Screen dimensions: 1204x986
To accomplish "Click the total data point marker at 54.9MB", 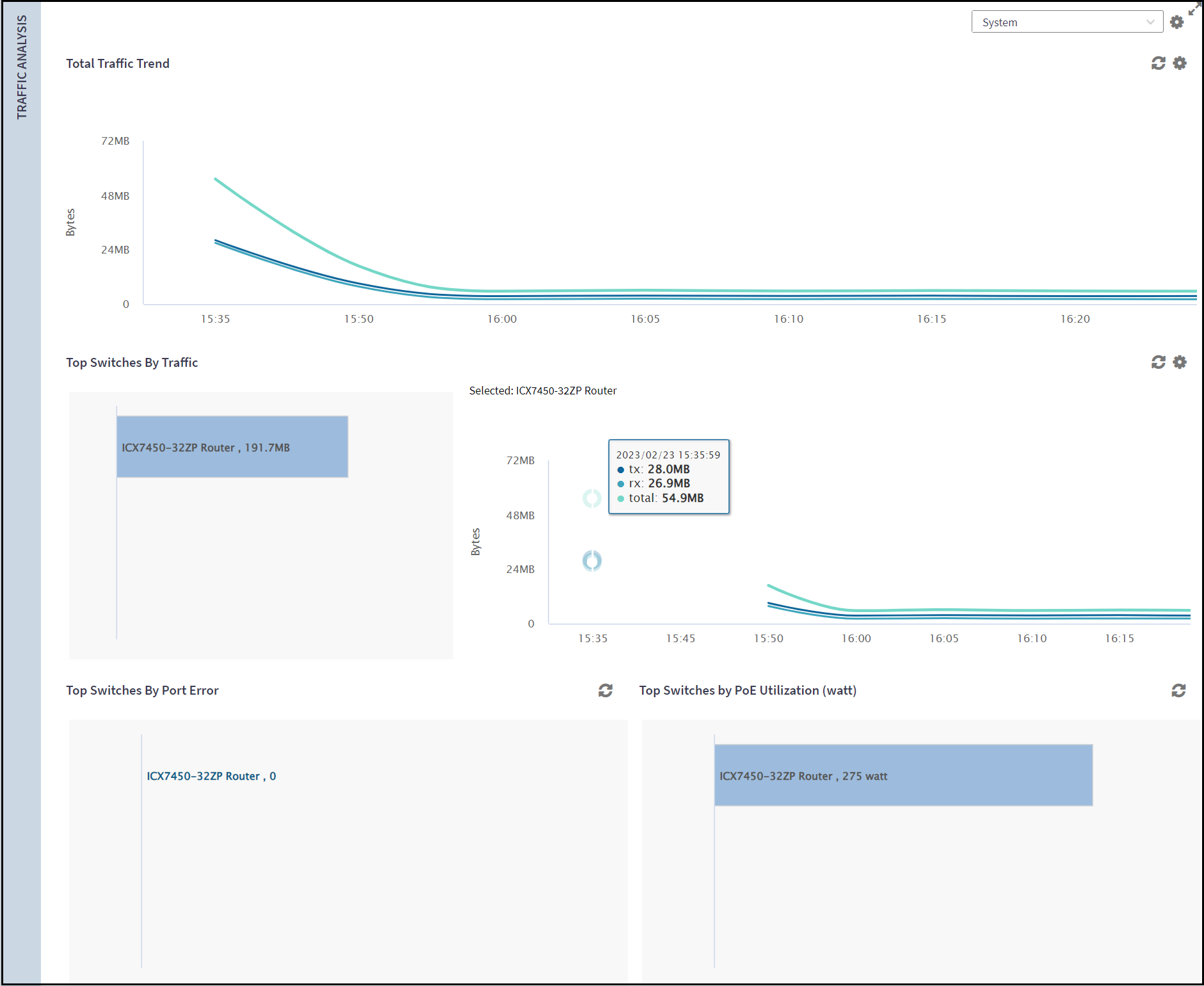I will click(592, 497).
